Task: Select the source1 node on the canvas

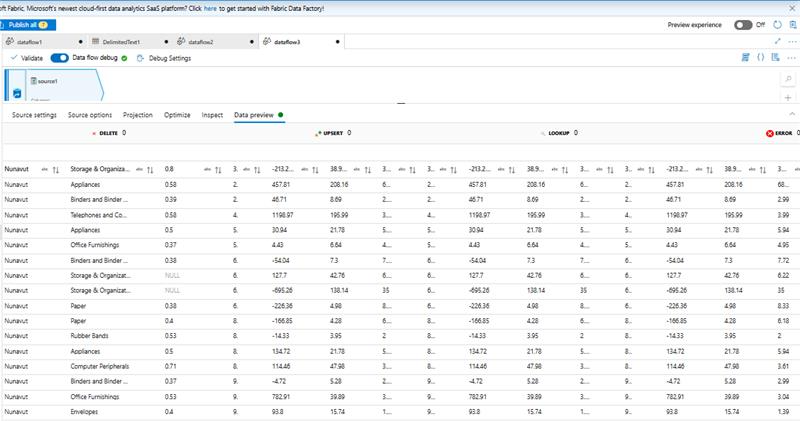Action: click(x=54, y=85)
